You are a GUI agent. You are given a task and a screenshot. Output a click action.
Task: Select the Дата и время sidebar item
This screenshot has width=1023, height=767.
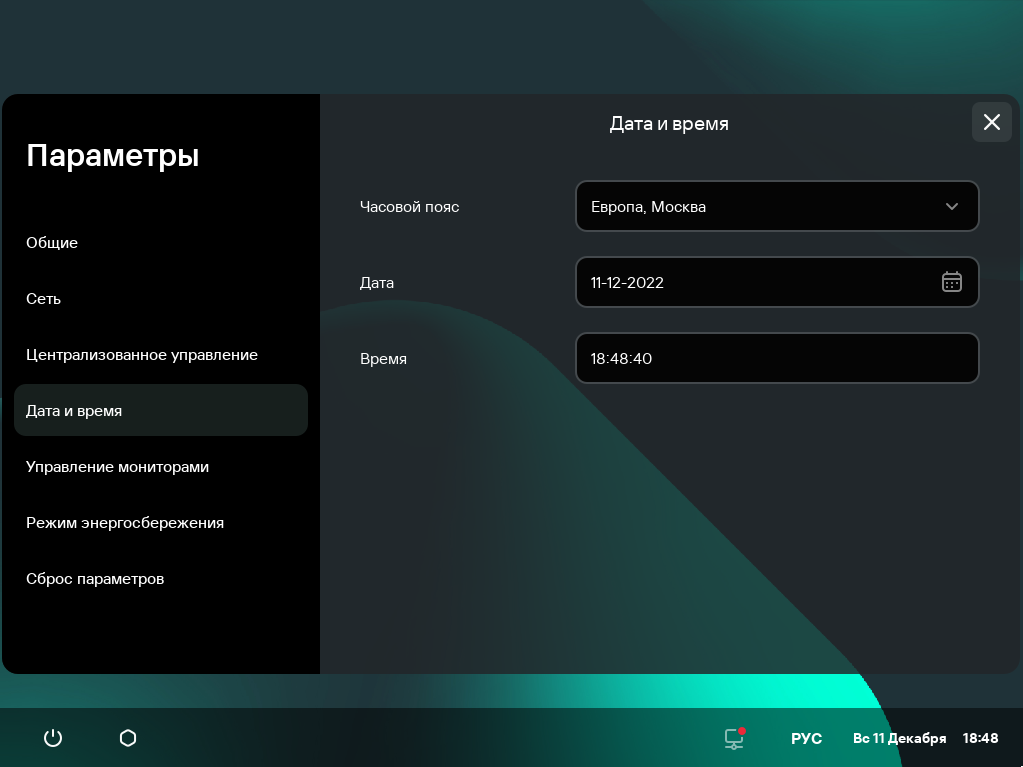coord(74,411)
